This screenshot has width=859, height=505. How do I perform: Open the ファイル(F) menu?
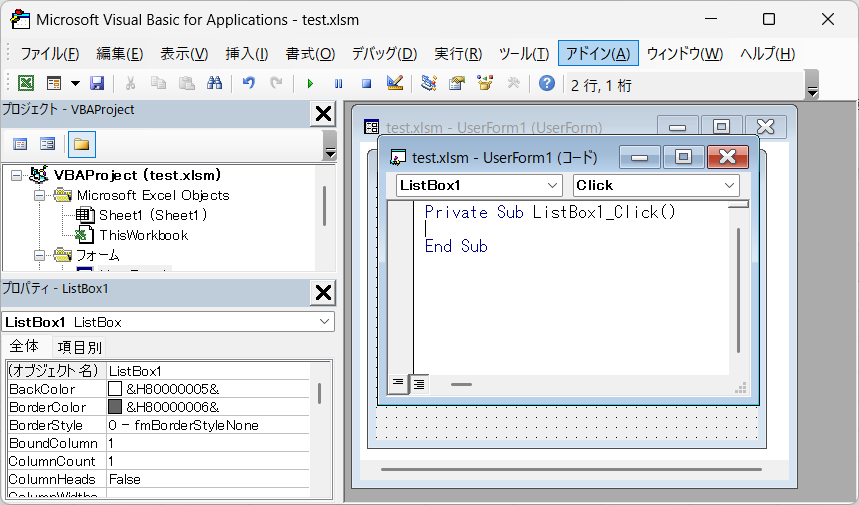pyautogui.click(x=50, y=54)
